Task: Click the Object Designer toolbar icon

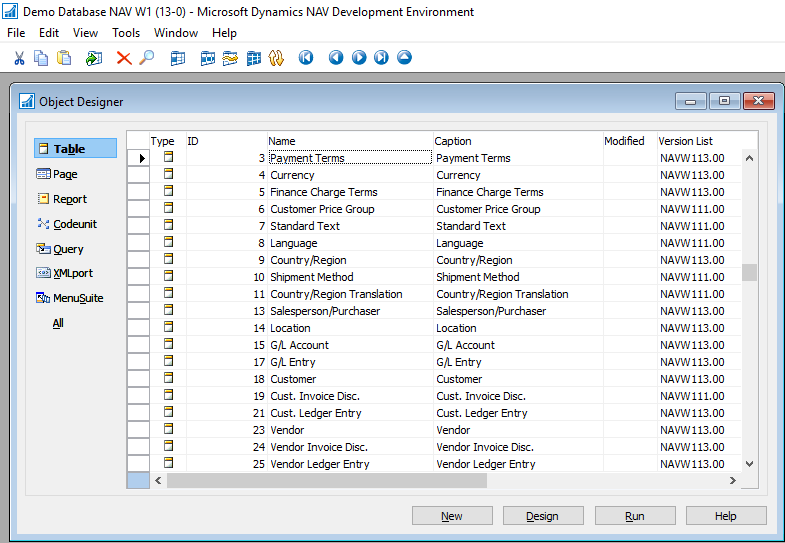Action: click(x=177, y=58)
